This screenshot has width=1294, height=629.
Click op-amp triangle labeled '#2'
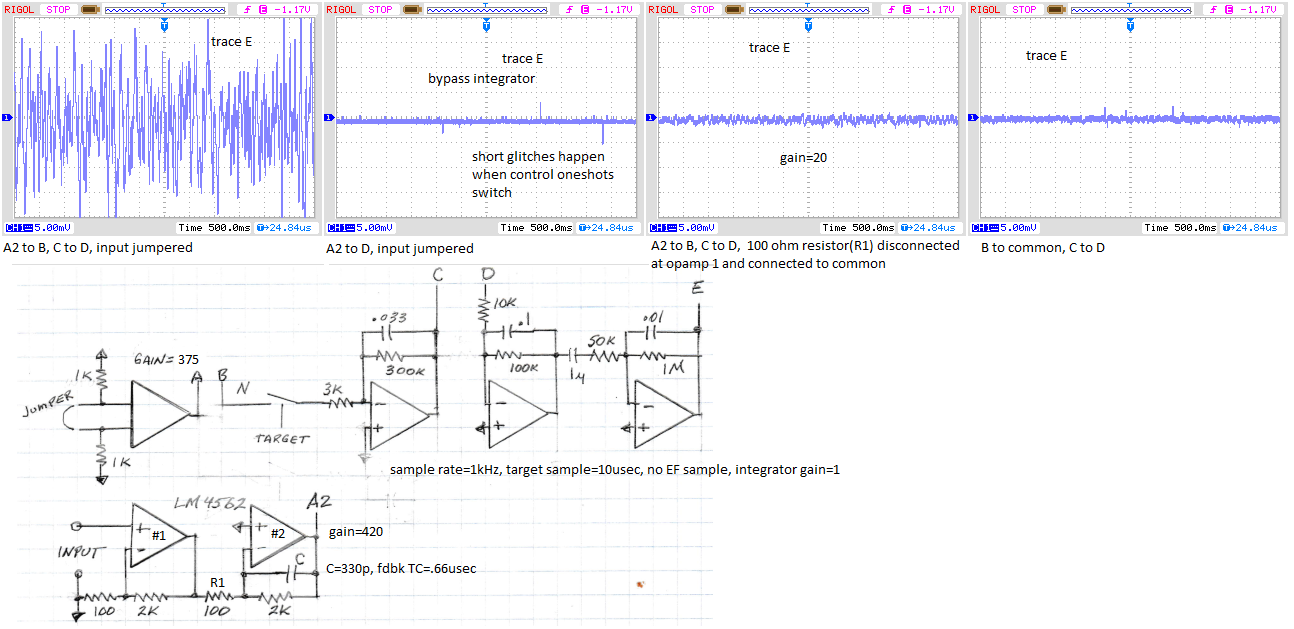[x=278, y=535]
